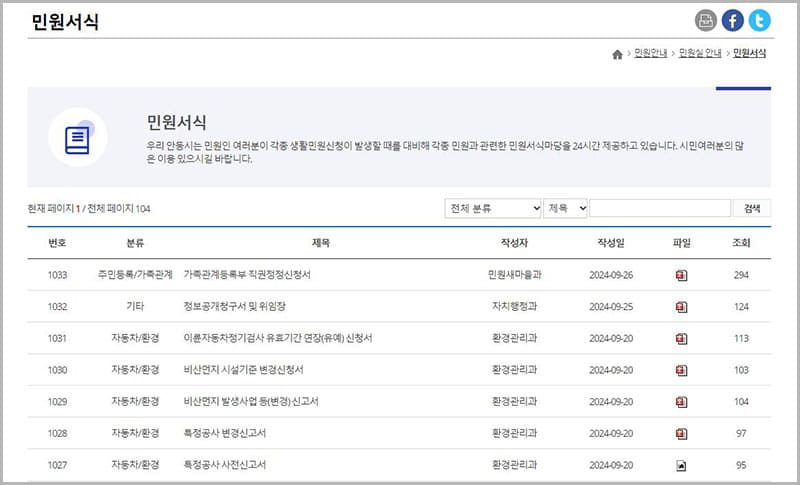Image resolution: width=800 pixels, height=485 pixels.
Task: Open the 제목 search field dropdown
Action: pos(565,209)
